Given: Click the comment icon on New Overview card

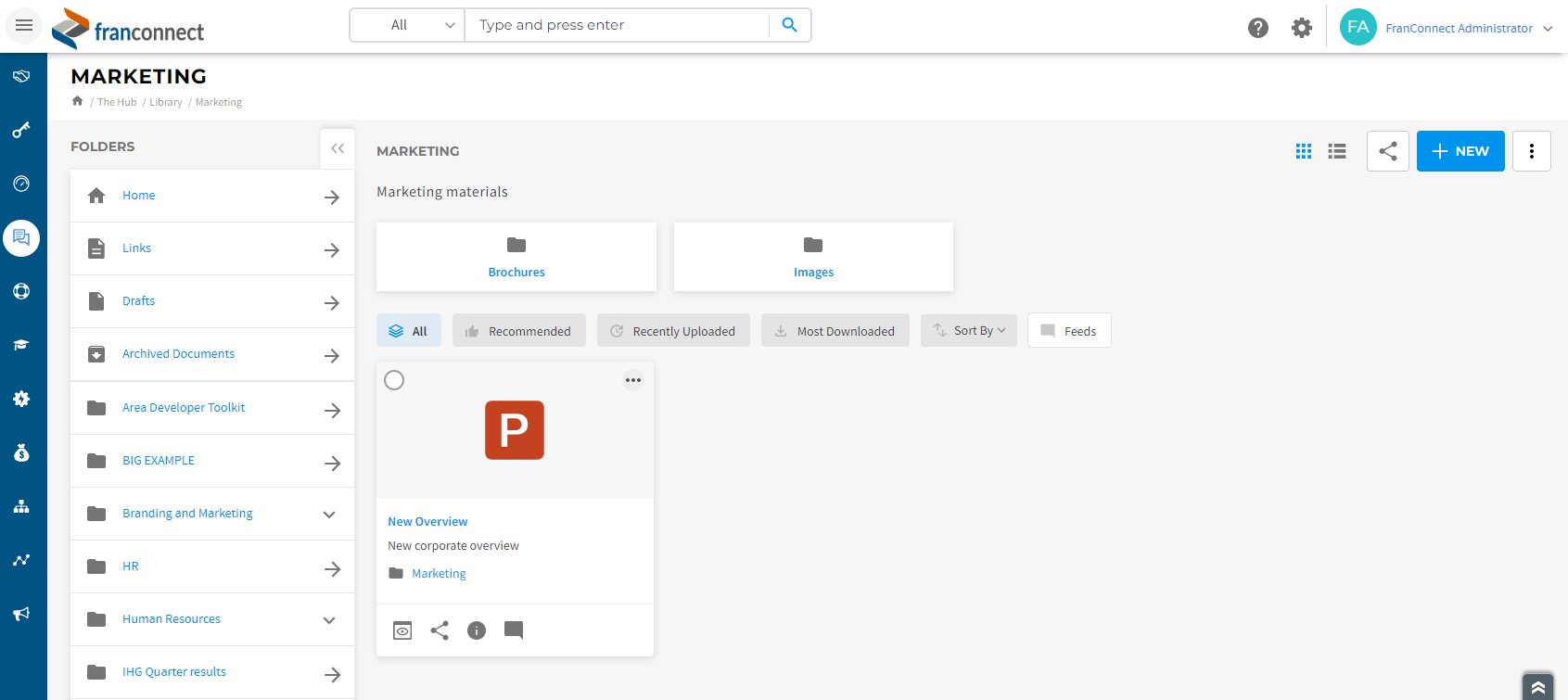Looking at the screenshot, I should point(514,630).
